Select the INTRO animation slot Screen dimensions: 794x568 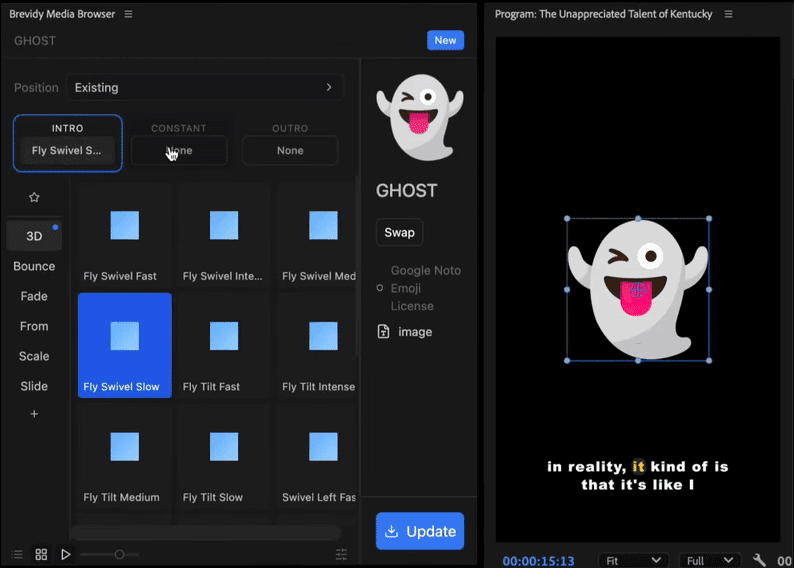68,143
